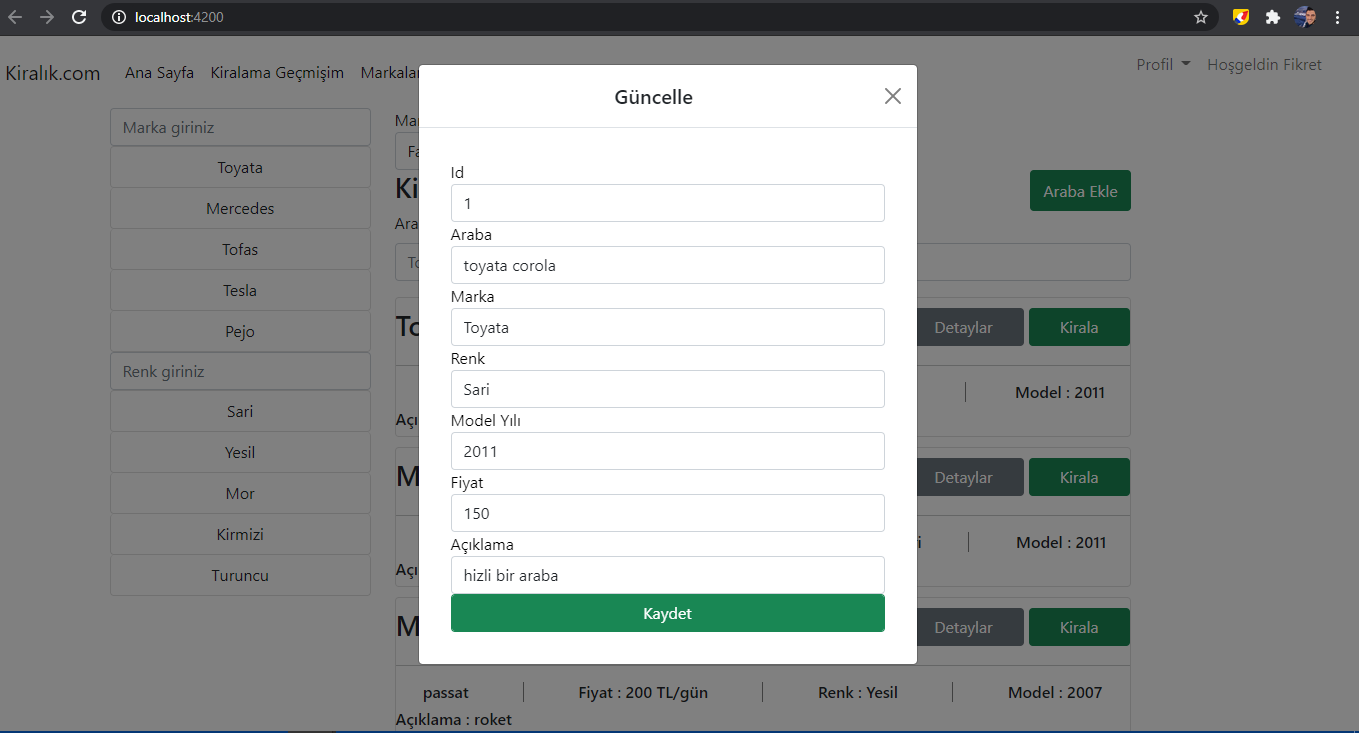
Task: Close the Güncelle dialog
Action: coord(892,96)
